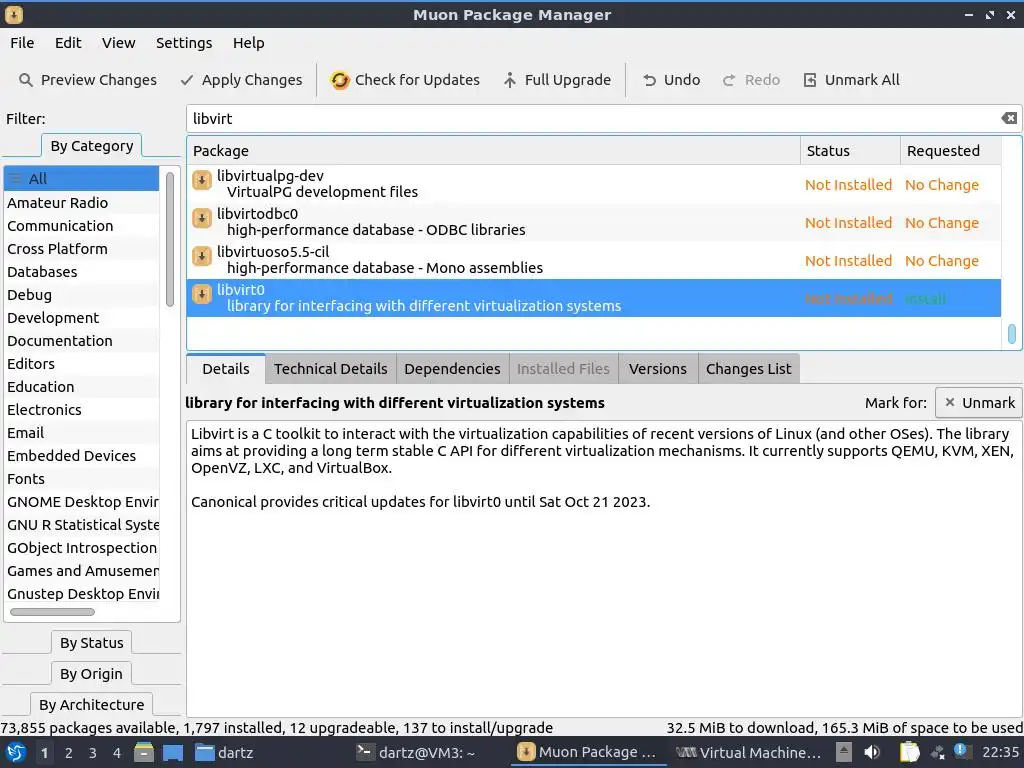Viewport: 1024px width, 768px height.
Task: Open the Details tab
Action: [x=225, y=369]
